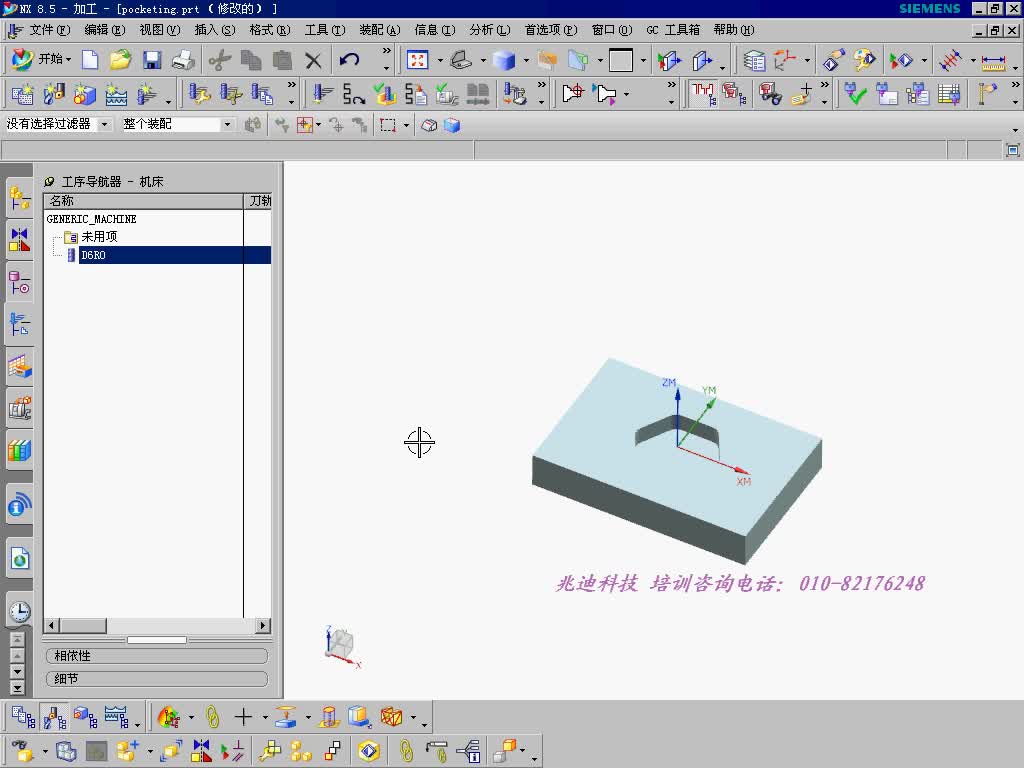The image size is (1024, 768).
Task: Switch to Machining Method View
Action: tap(116, 717)
